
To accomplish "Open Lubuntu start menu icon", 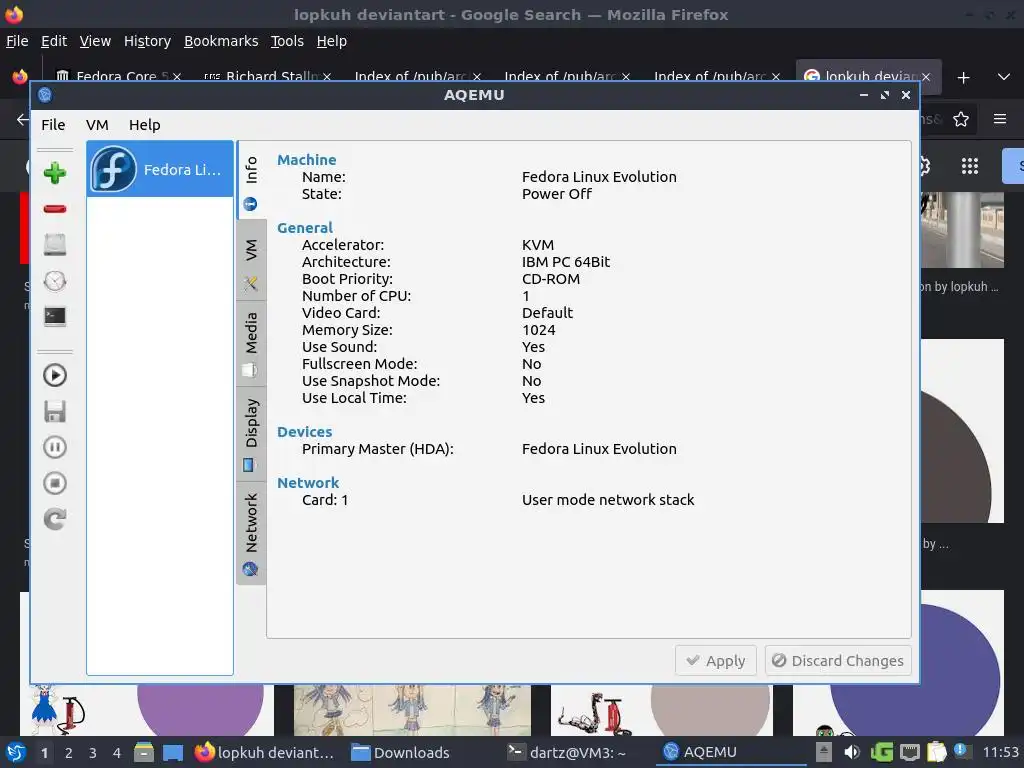I will click(x=16, y=752).
